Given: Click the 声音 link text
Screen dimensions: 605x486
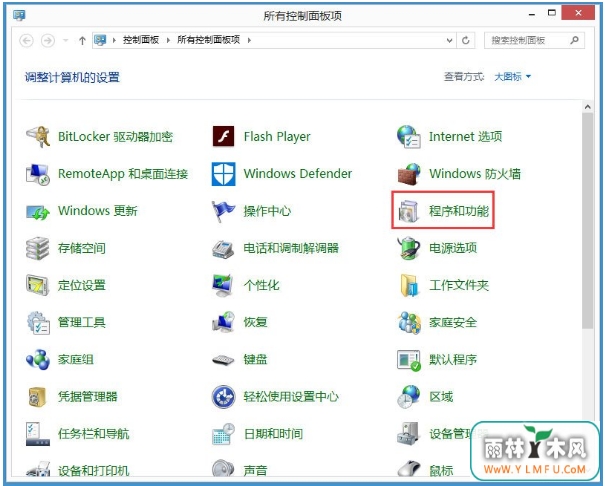Looking at the screenshot, I should coord(255,471).
